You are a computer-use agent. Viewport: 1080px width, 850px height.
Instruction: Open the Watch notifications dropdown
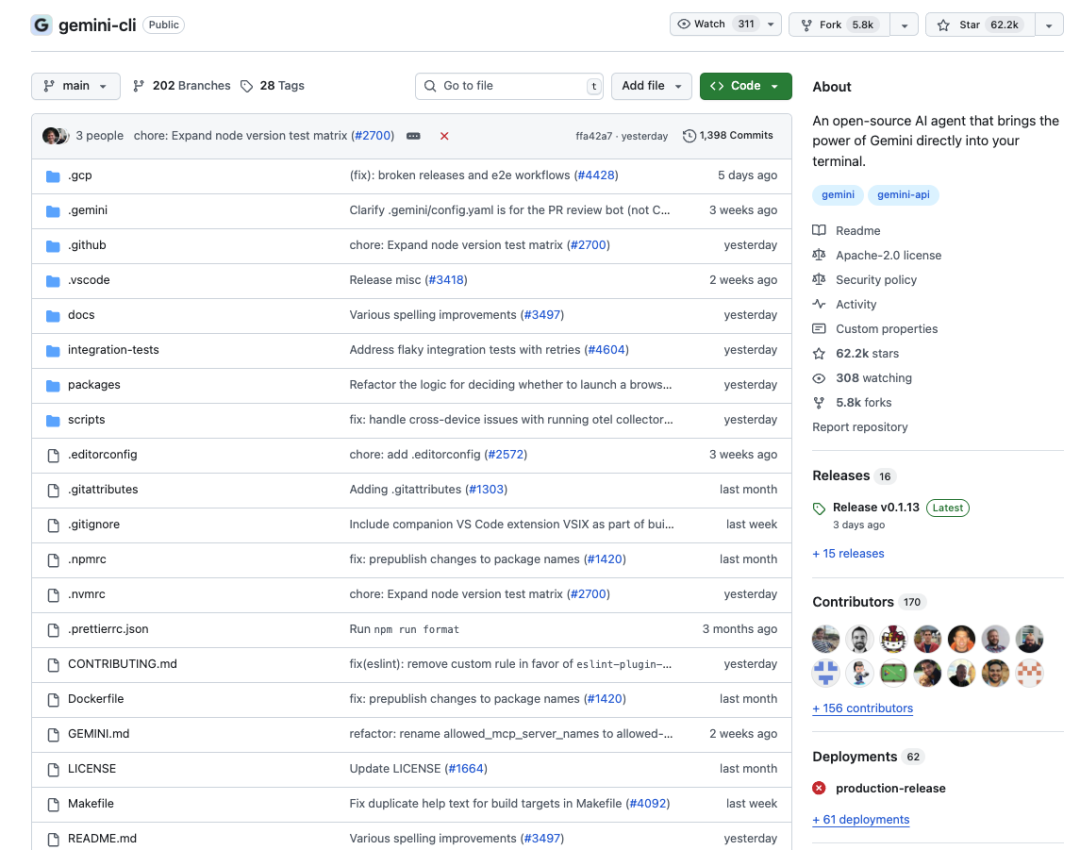point(725,24)
